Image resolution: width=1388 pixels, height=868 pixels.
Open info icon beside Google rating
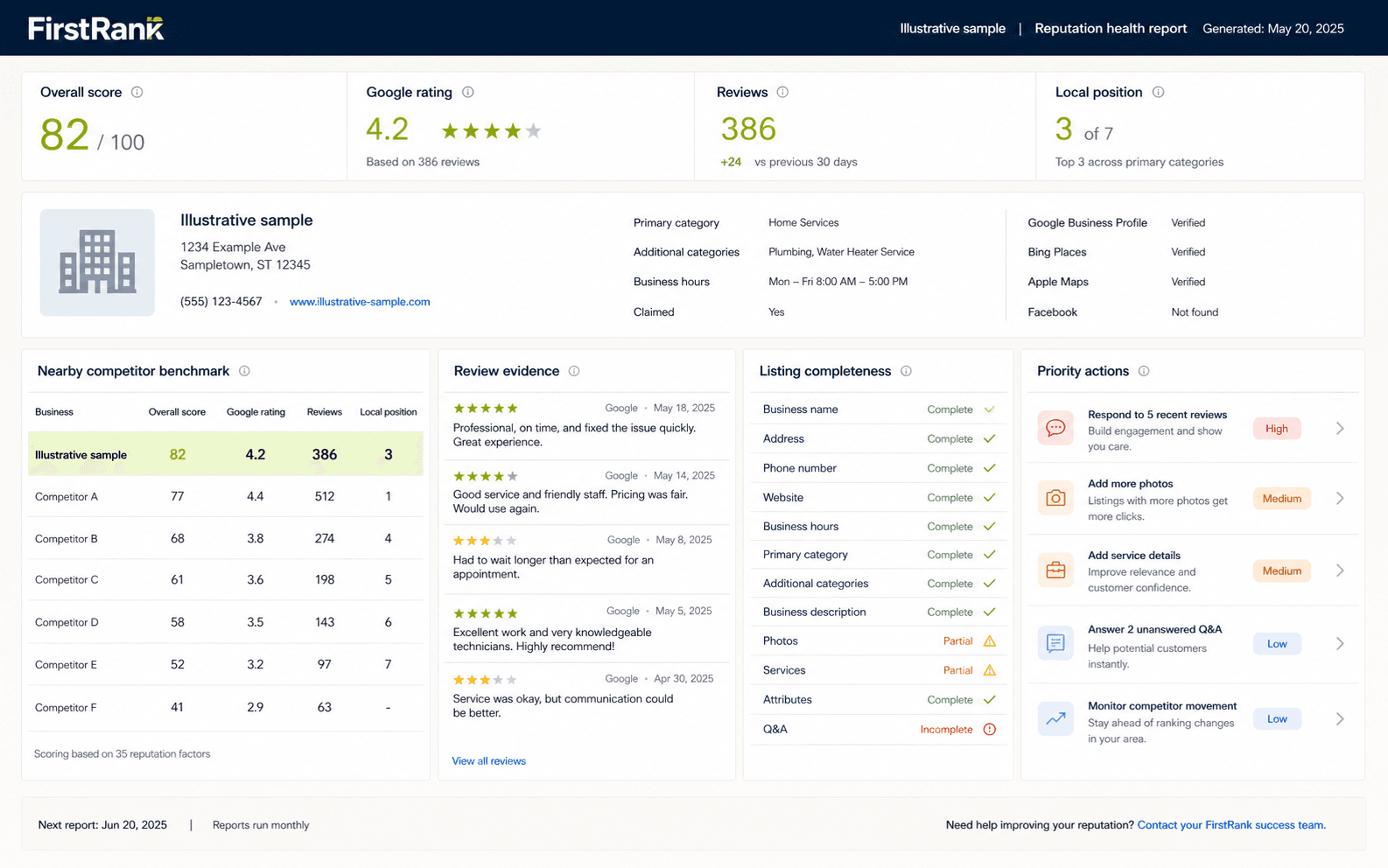[468, 92]
